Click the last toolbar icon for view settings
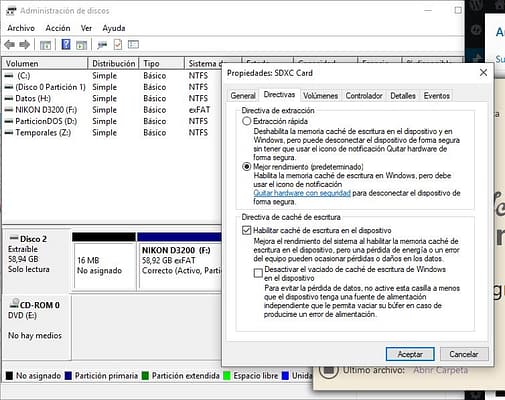This screenshot has width=505, height=400. [133, 44]
